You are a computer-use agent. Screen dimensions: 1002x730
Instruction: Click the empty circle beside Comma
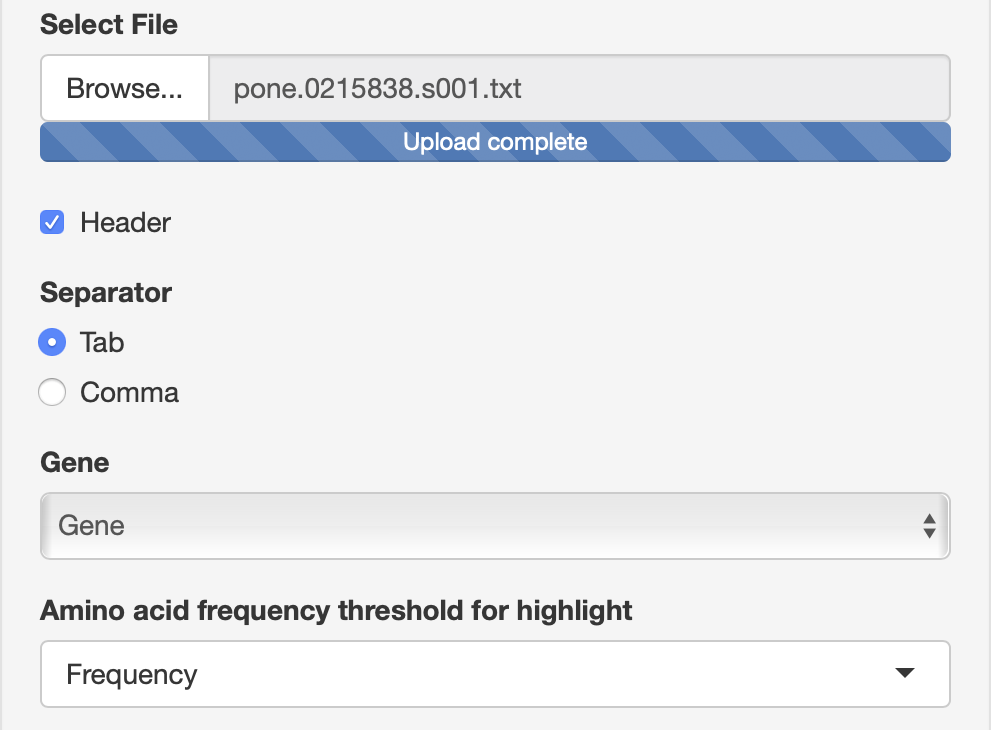[x=52, y=392]
